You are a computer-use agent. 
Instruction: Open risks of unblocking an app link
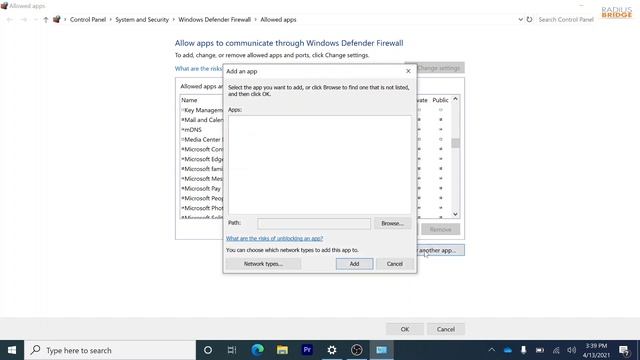[x=274, y=238]
